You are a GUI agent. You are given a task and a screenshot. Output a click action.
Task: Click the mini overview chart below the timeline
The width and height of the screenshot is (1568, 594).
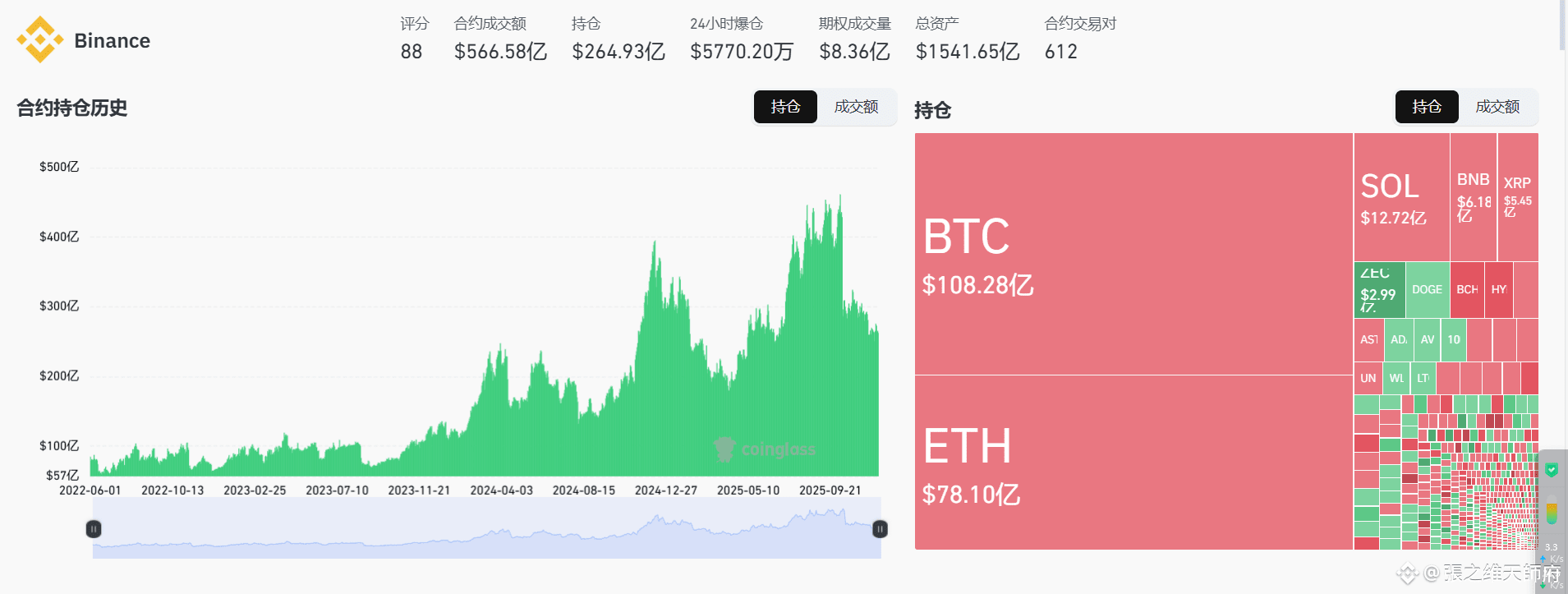coord(486,528)
